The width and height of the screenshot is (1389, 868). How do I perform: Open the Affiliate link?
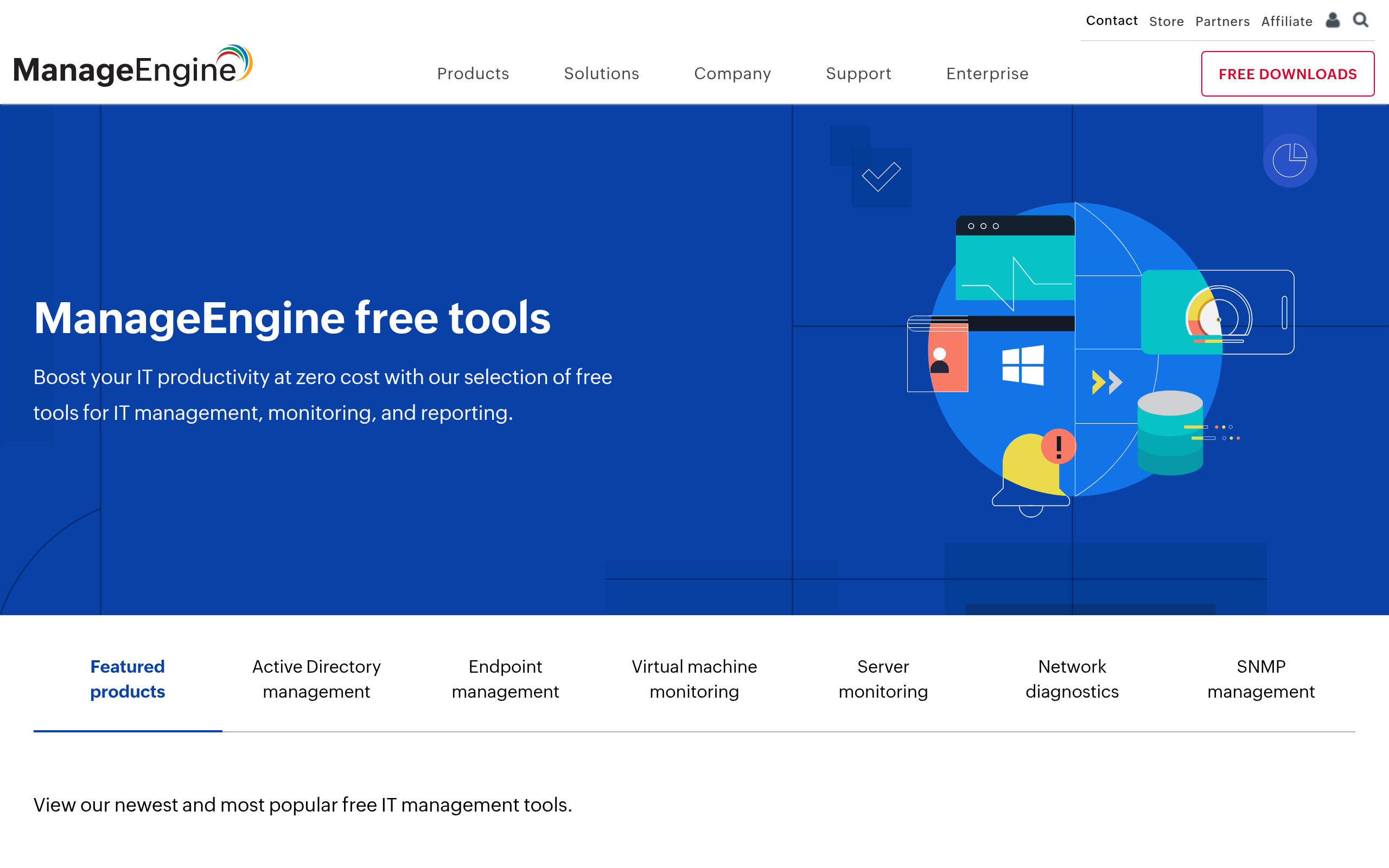click(1287, 21)
